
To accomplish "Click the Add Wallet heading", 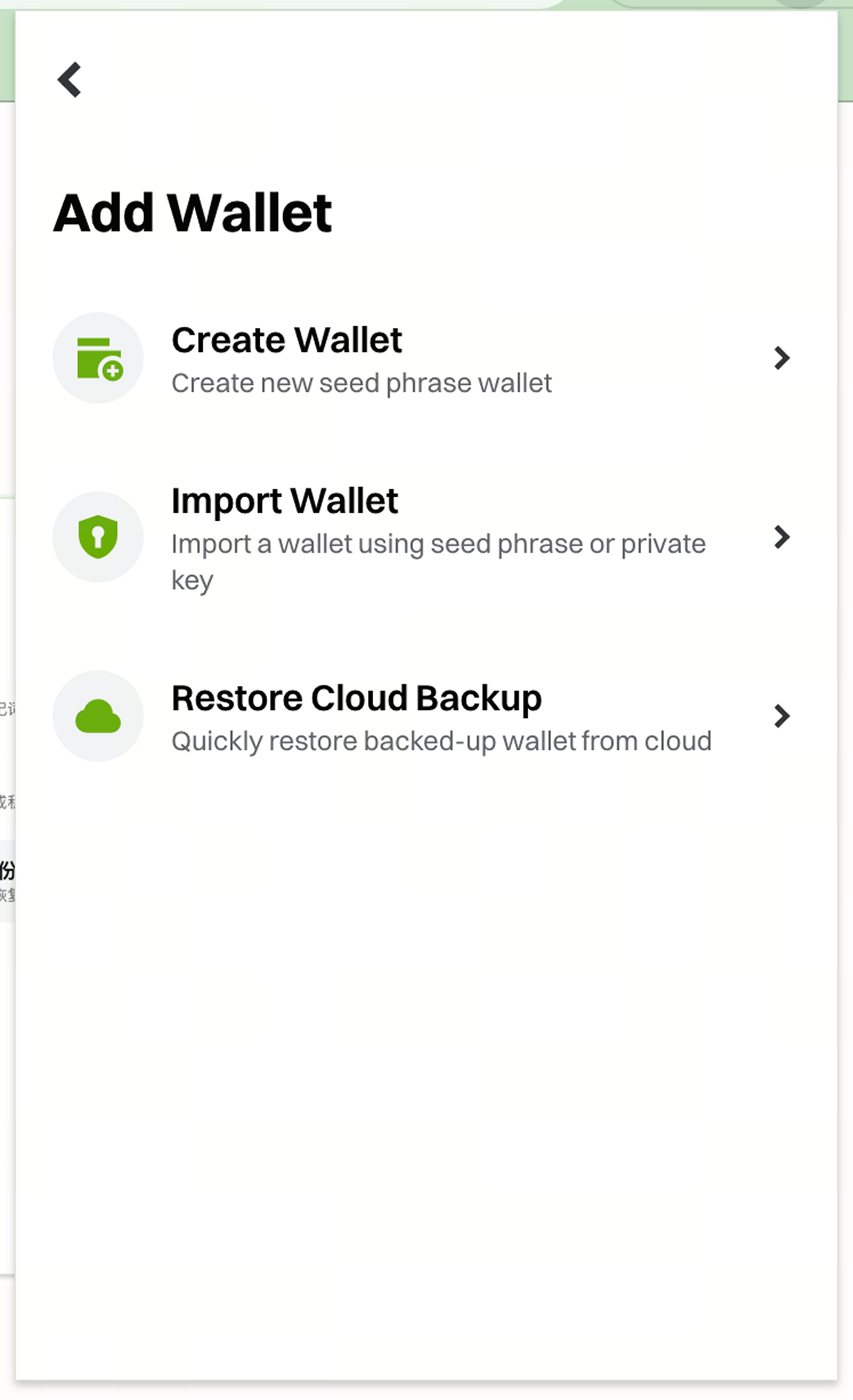I will pos(192,213).
